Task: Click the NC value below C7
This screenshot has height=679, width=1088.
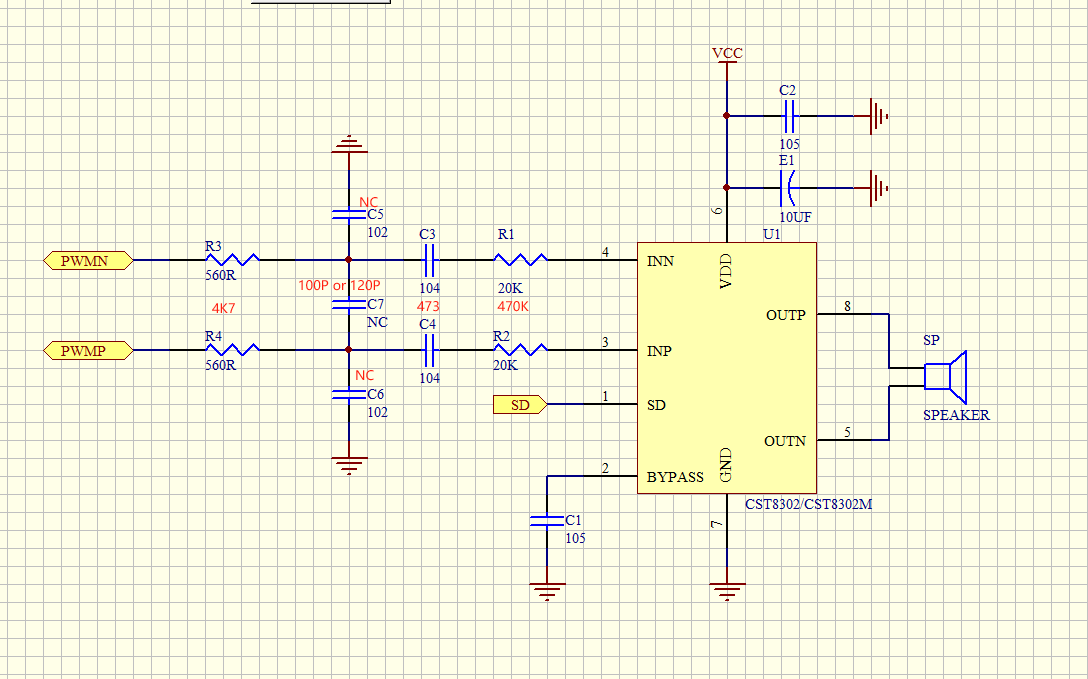Action: 377,323
